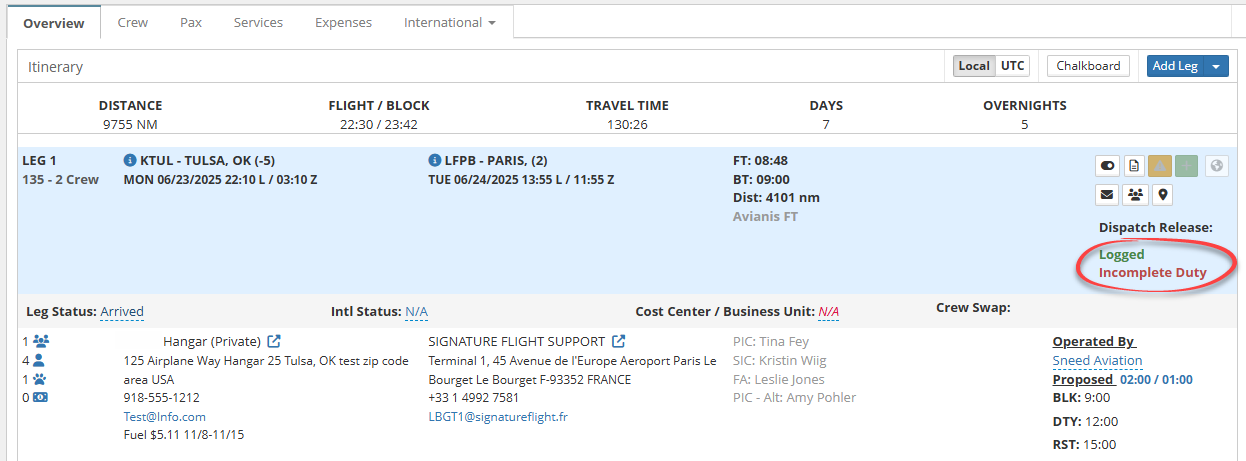Click the LBGT1@signatureflight.fr email link
The height and width of the screenshot is (461, 1246).
tap(498, 417)
